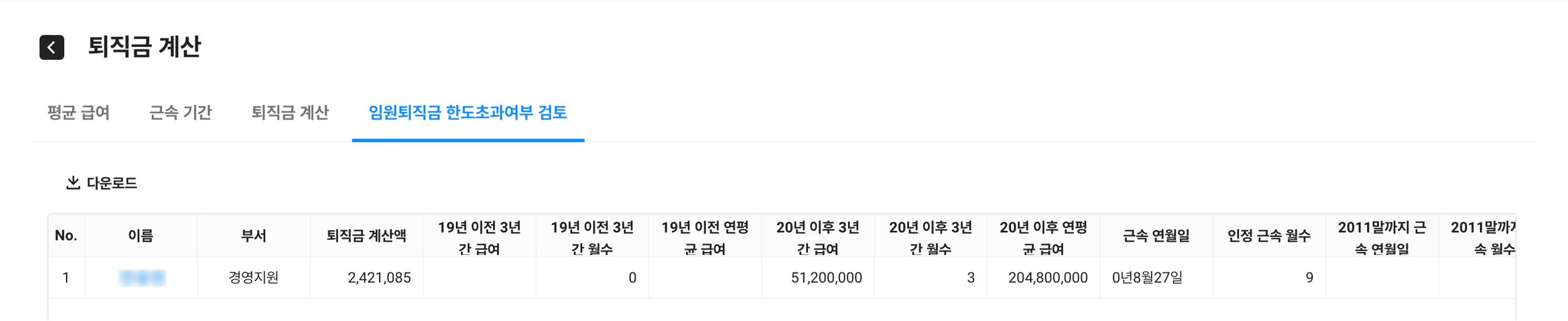
Task: Click the 20년 이후 연평균 급여 header
Action: coord(1043,238)
